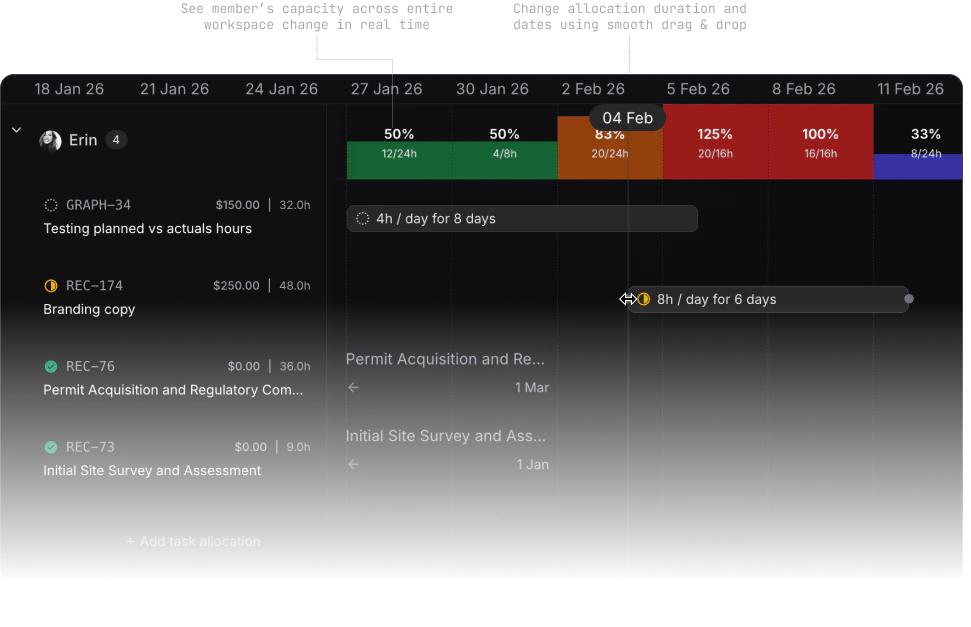The width and height of the screenshot is (971, 627).
Task: Click the to-do status icon on GRAPH-34
Action: click(x=51, y=205)
